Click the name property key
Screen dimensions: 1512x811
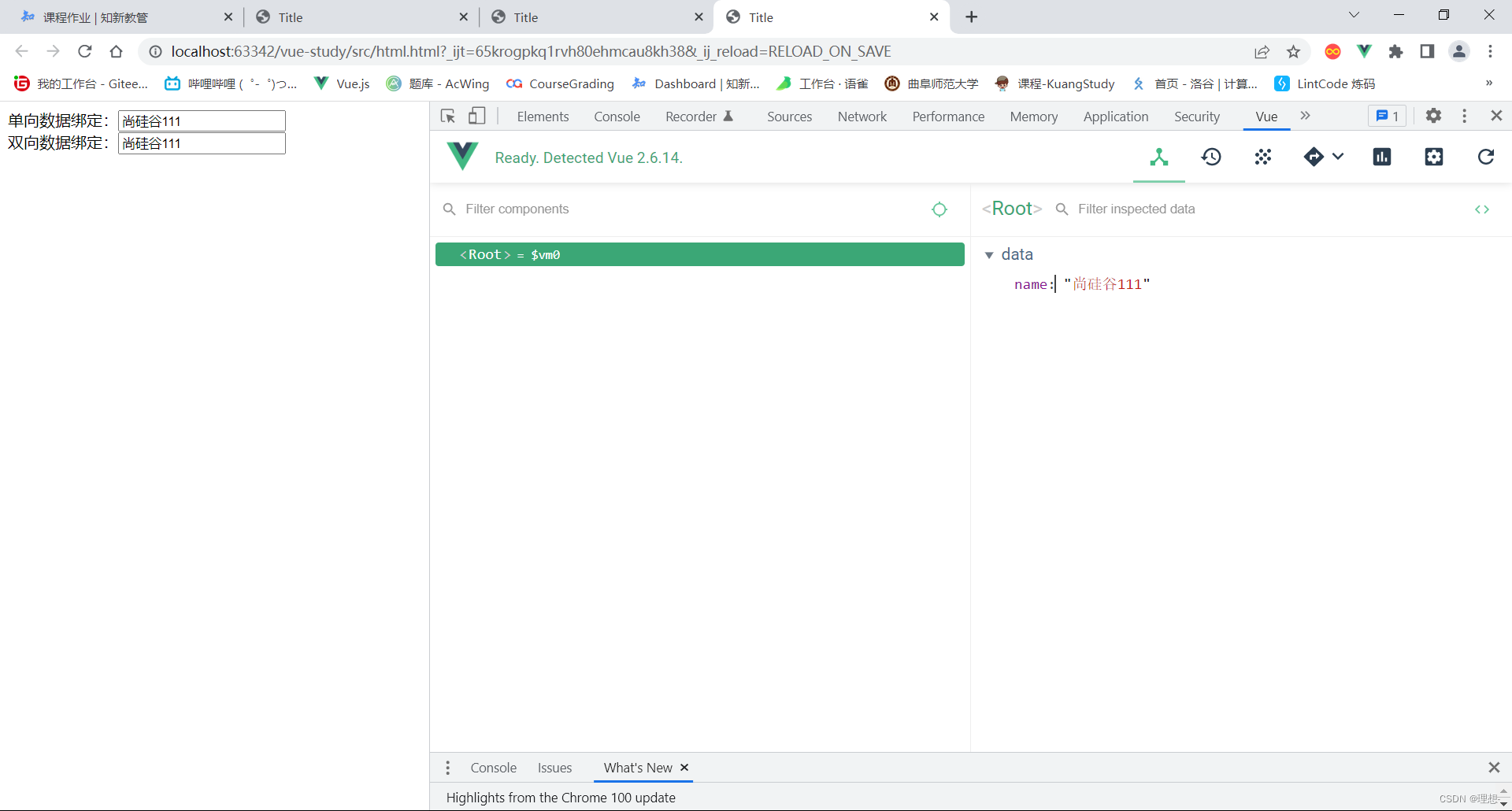(x=1031, y=284)
